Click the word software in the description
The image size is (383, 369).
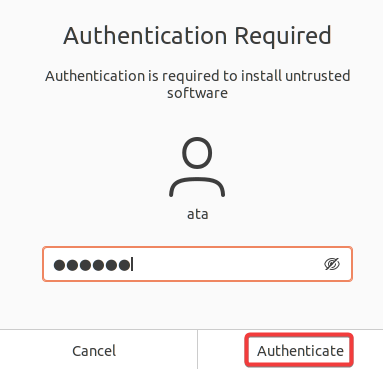(197, 93)
